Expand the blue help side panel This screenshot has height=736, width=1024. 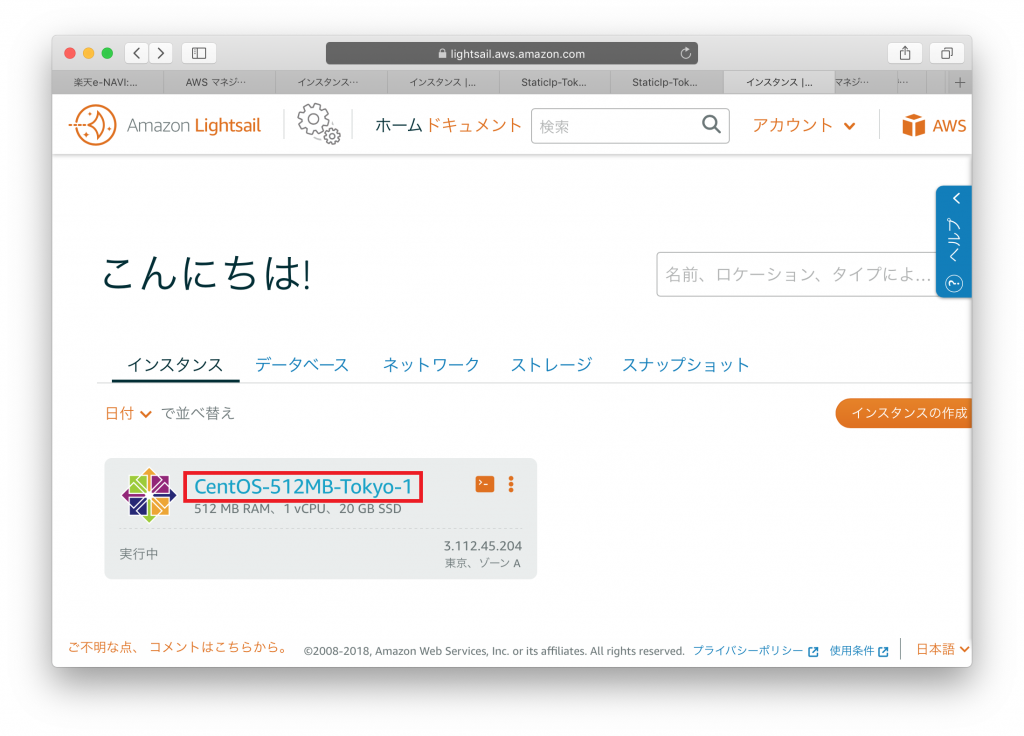pos(957,199)
